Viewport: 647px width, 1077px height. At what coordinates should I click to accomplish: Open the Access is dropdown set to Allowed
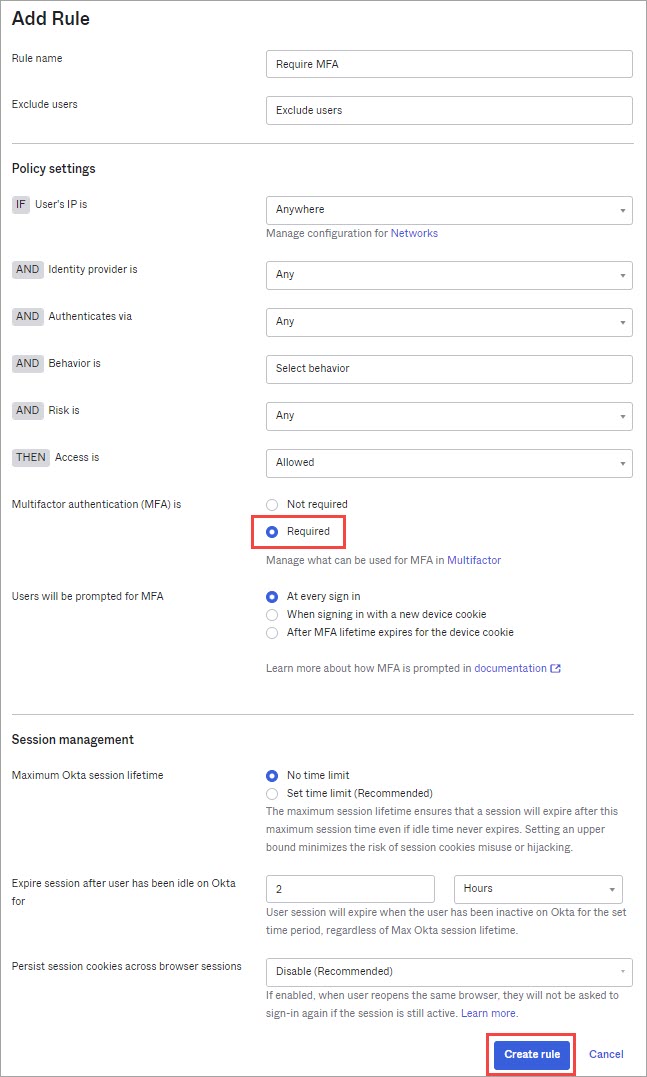coord(449,463)
